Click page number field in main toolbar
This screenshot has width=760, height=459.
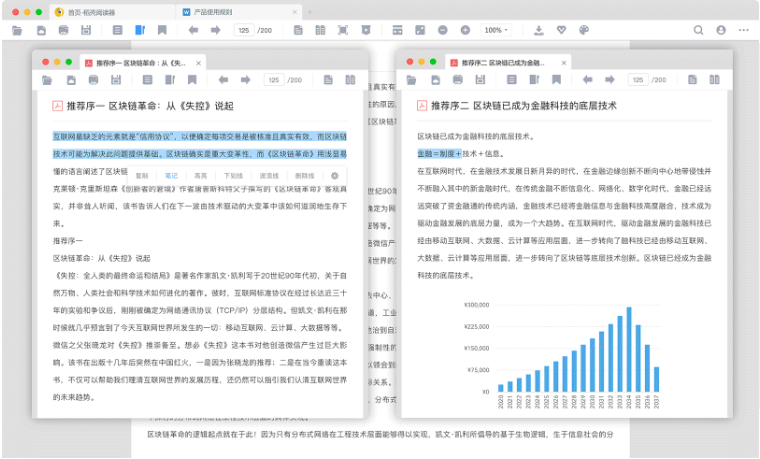pos(244,30)
